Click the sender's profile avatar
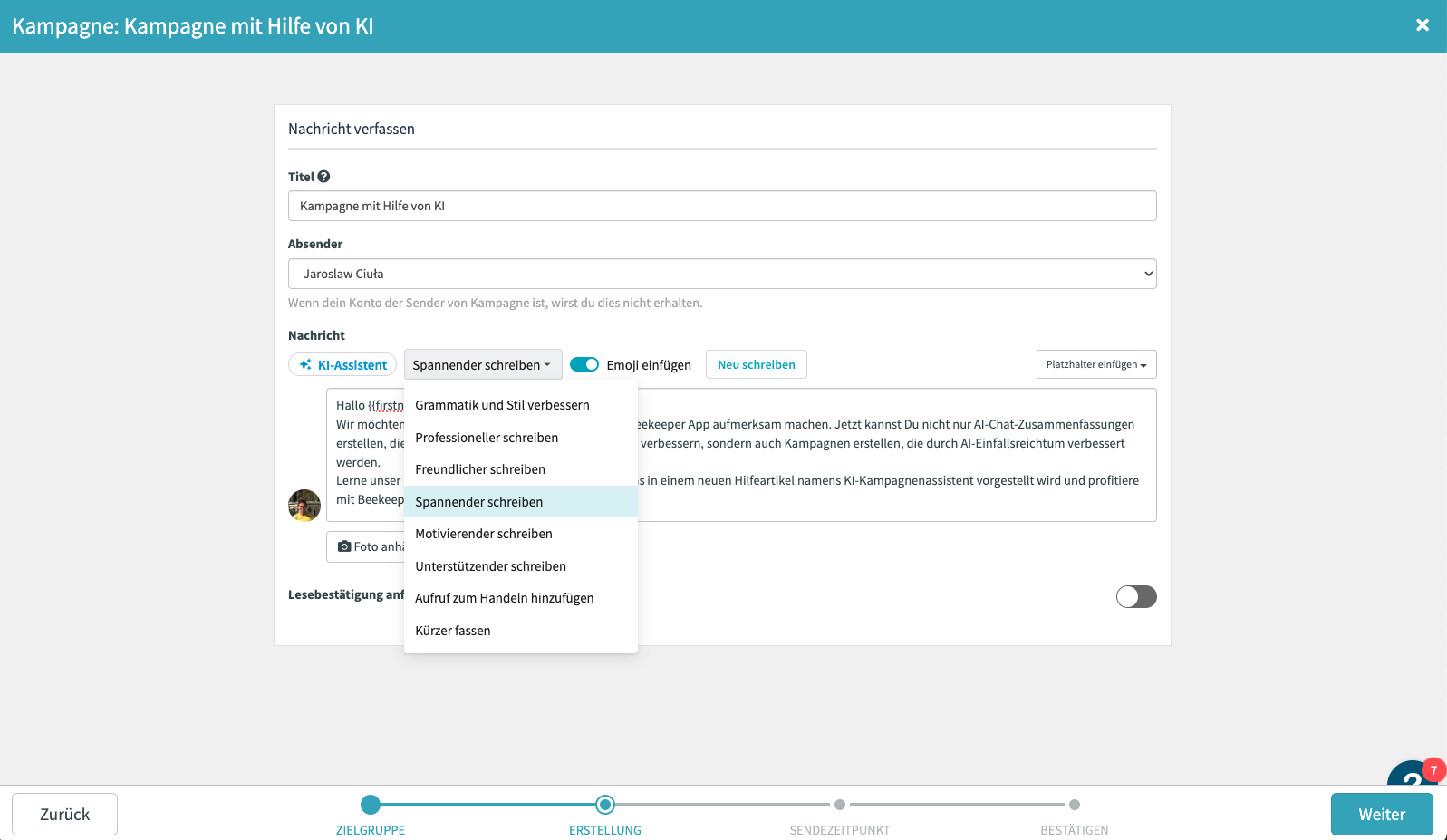 304,505
